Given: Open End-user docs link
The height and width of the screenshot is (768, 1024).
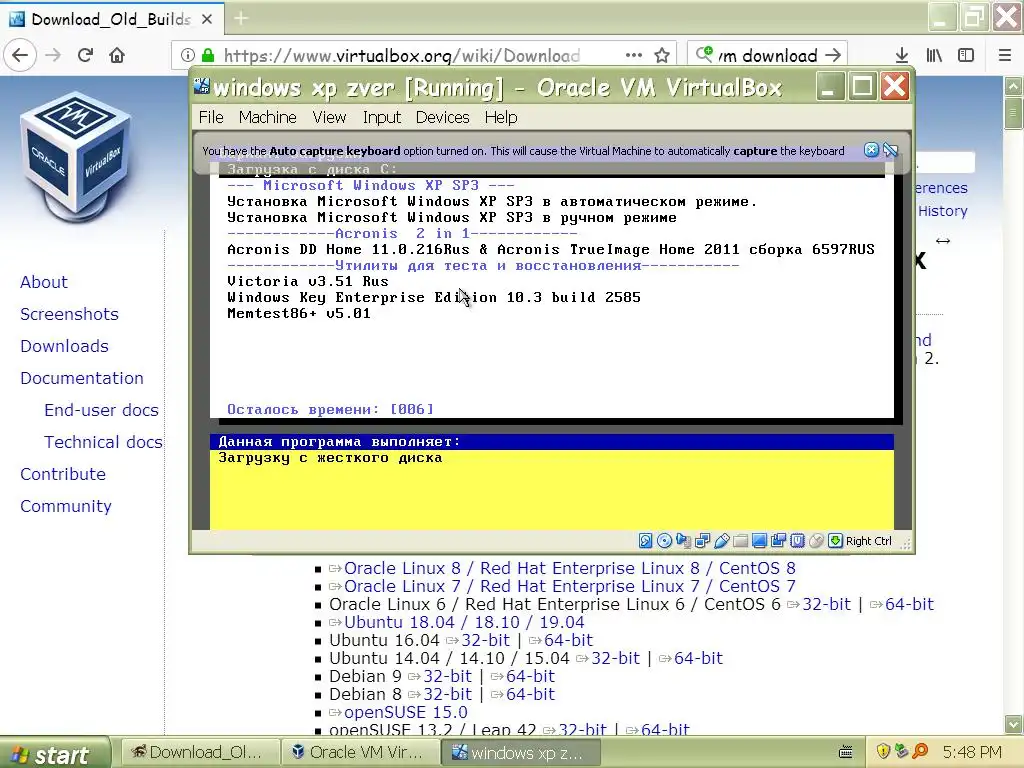Looking at the screenshot, I should [101, 410].
